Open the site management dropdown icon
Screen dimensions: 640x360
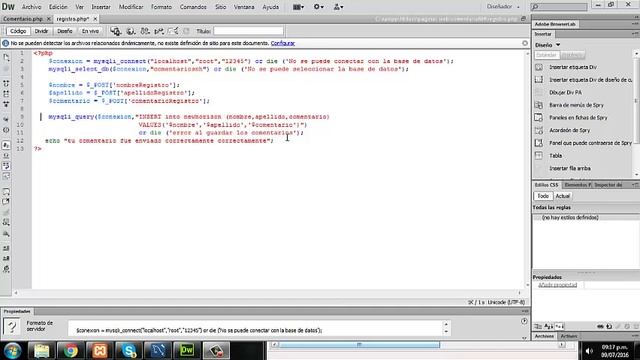tap(338, 7)
